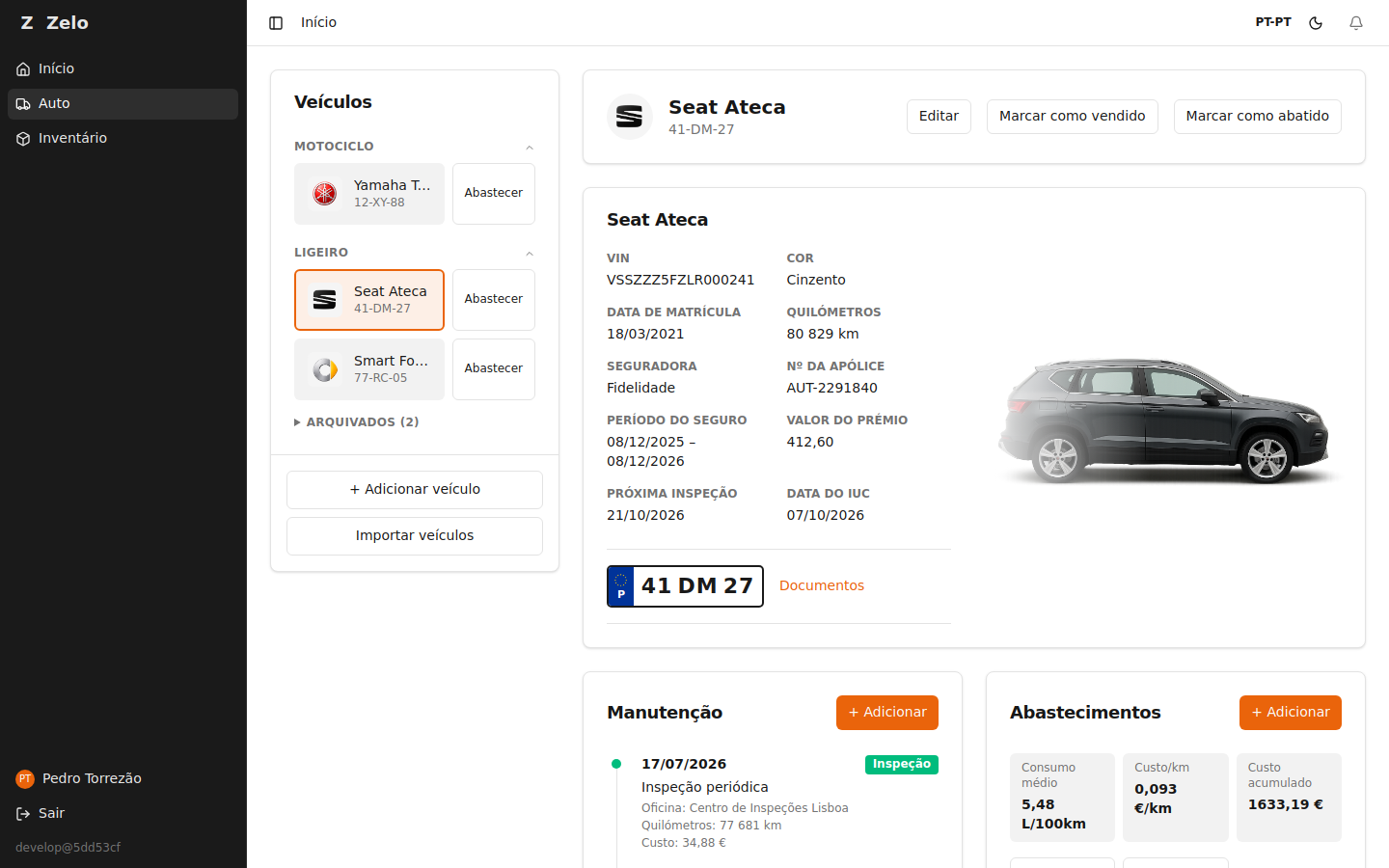Screen dimensions: 1389x868
Task: Click the Seat logo in header card
Action: (x=630, y=117)
